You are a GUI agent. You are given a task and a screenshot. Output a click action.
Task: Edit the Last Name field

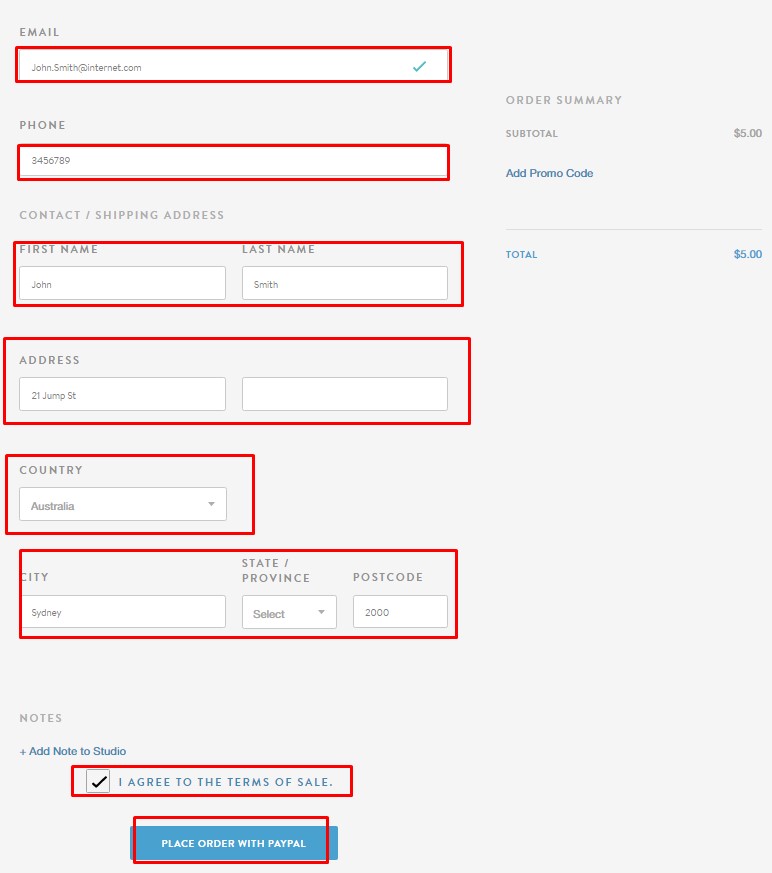coord(345,283)
